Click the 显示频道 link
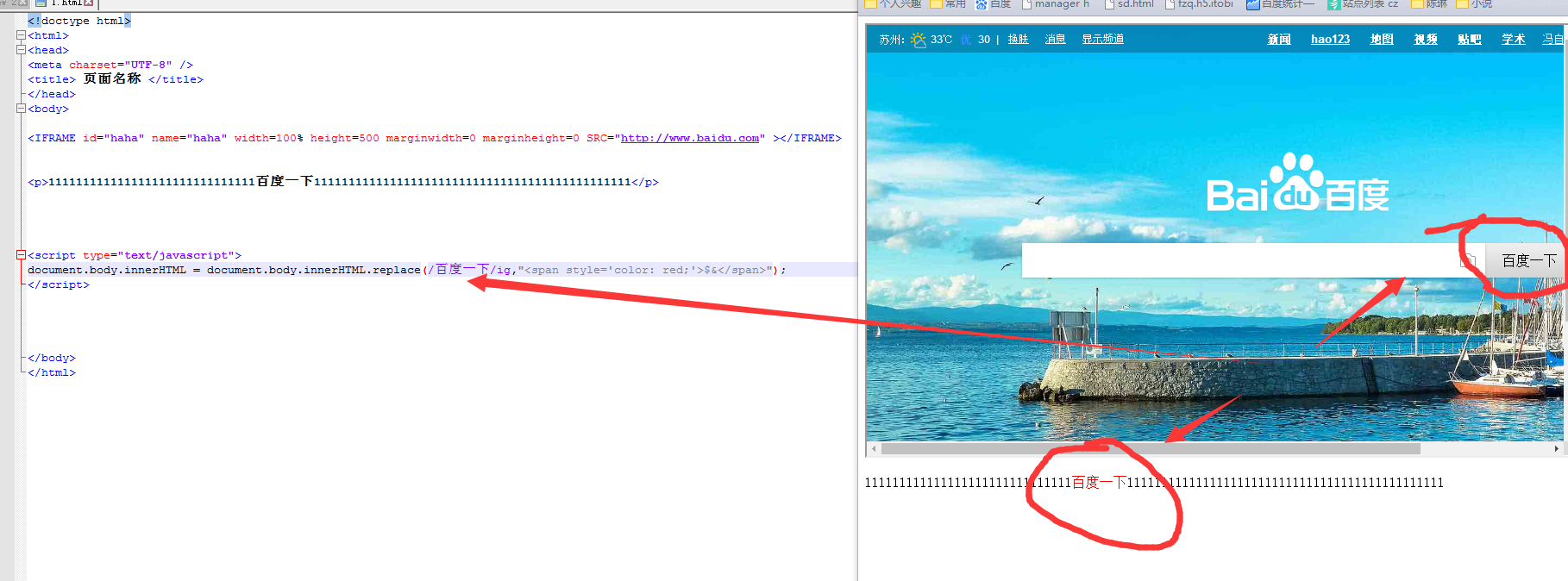This screenshot has height=581, width=1568. click(x=1102, y=40)
